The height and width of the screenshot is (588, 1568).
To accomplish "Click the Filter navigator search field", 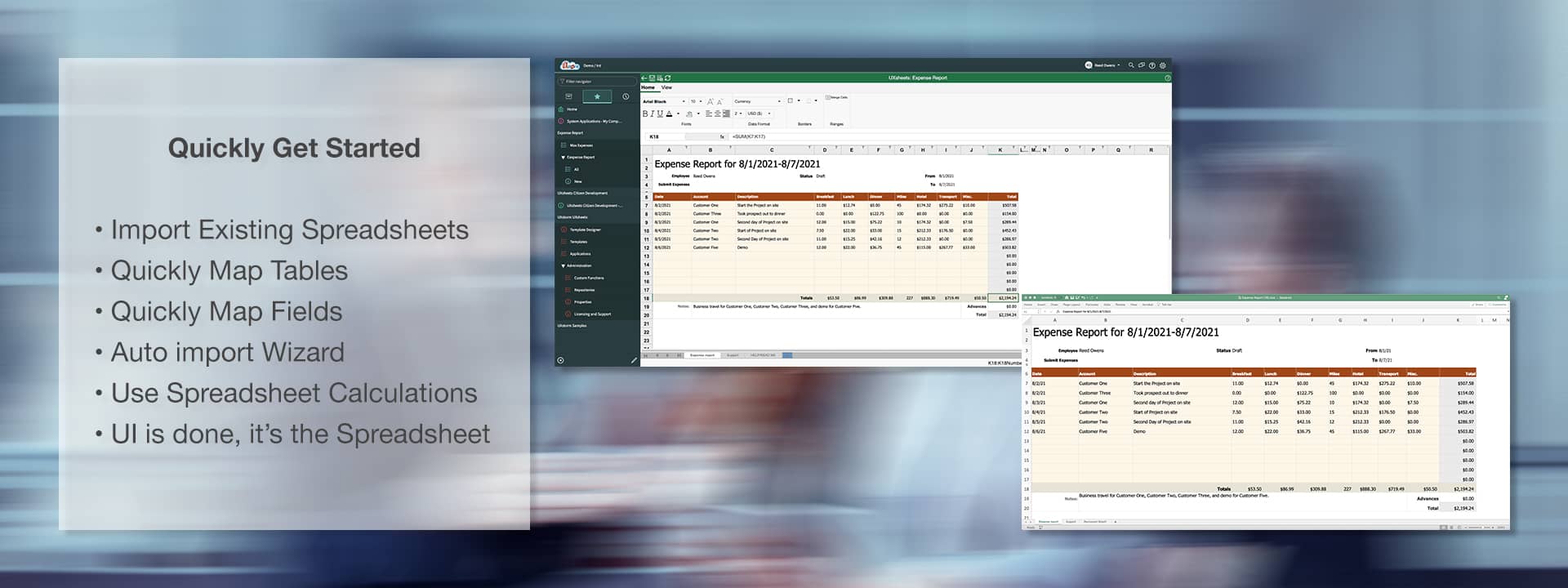I will (597, 81).
